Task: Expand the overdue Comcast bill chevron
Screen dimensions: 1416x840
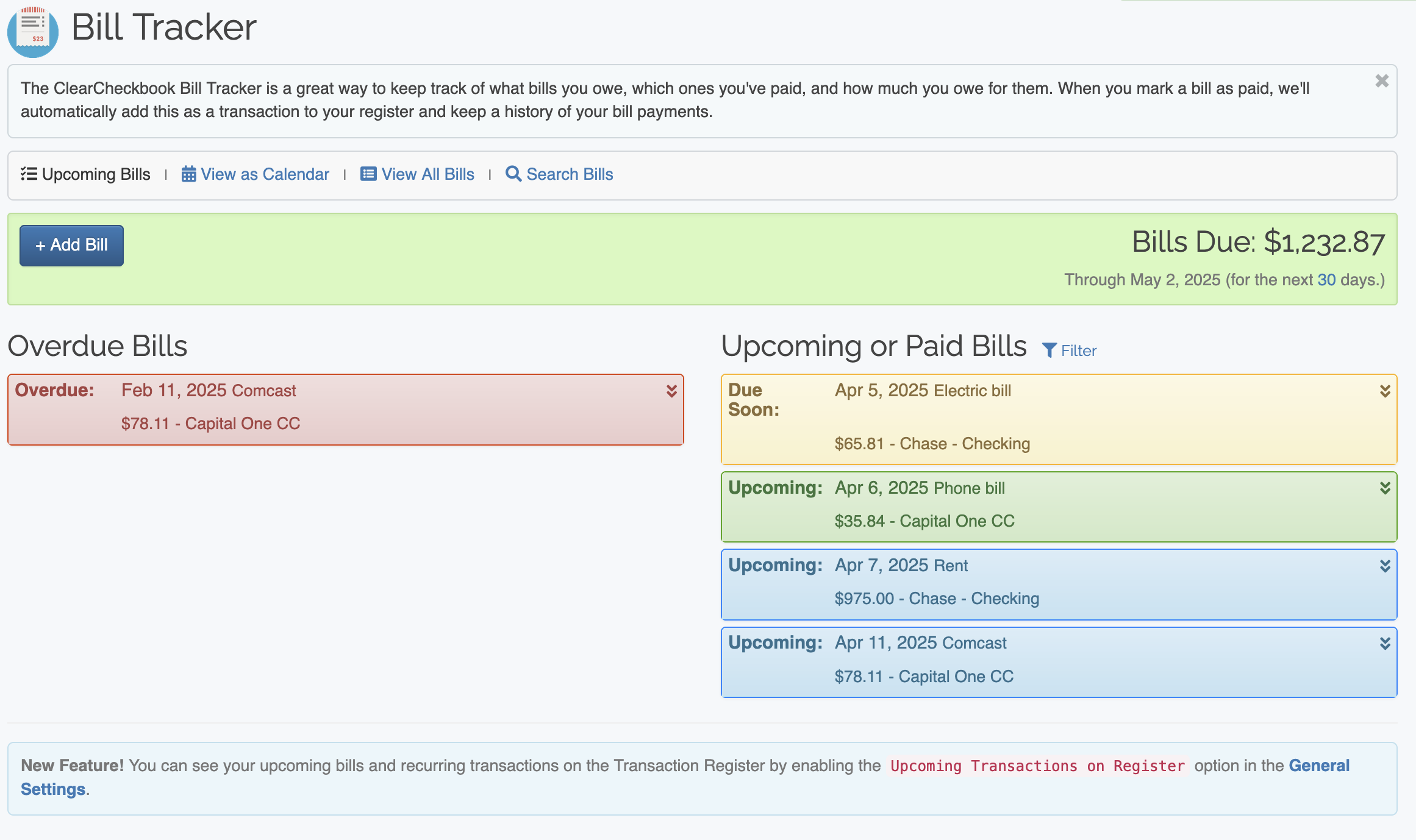Action: pyautogui.click(x=671, y=391)
